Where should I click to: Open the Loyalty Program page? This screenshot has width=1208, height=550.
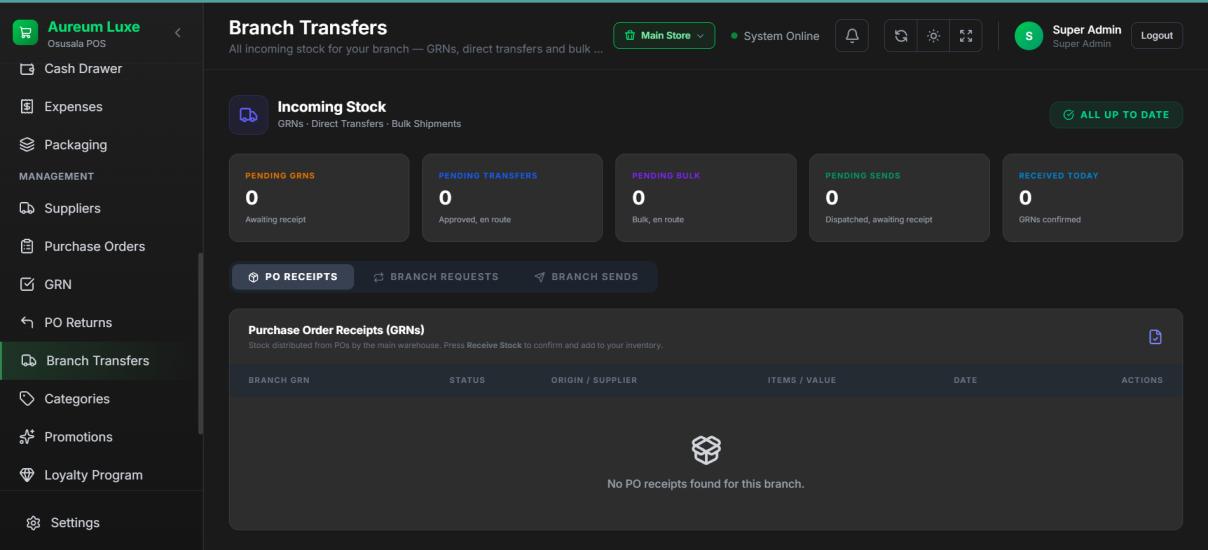(x=100, y=475)
